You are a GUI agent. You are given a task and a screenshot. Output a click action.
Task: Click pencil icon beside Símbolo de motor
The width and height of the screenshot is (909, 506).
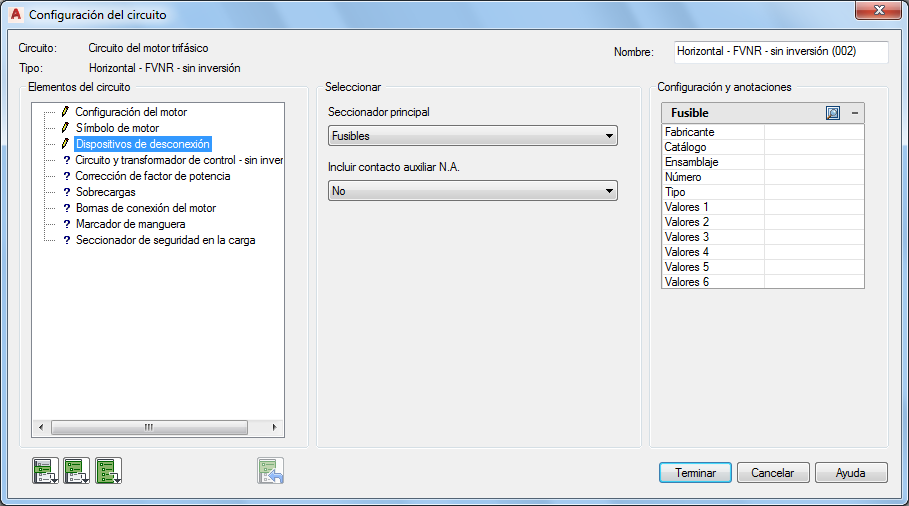pos(66,128)
